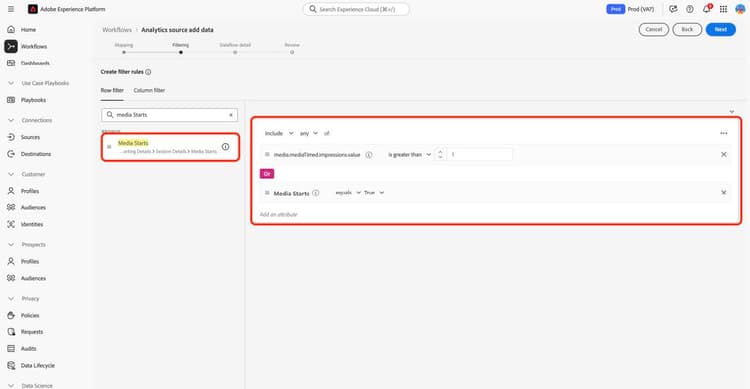Viewport: 750px width, 389px height.
Task: Open Prospects Profiles icon
Action: 11,262
